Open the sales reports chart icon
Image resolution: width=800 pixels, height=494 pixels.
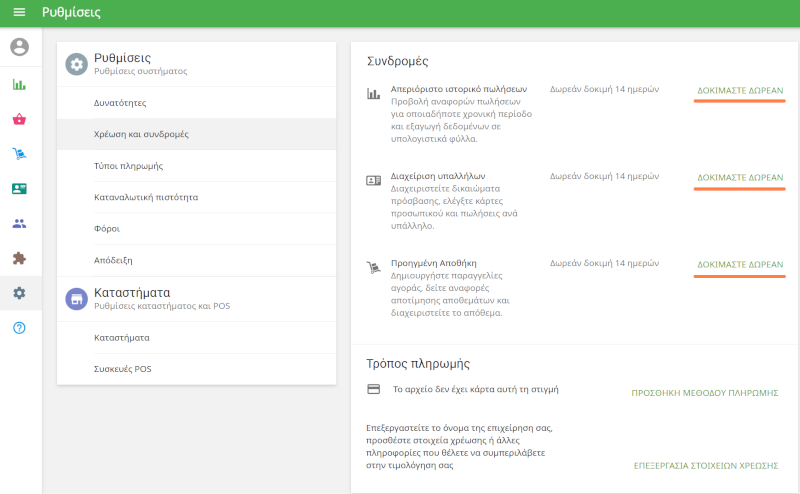click(20, 85)
